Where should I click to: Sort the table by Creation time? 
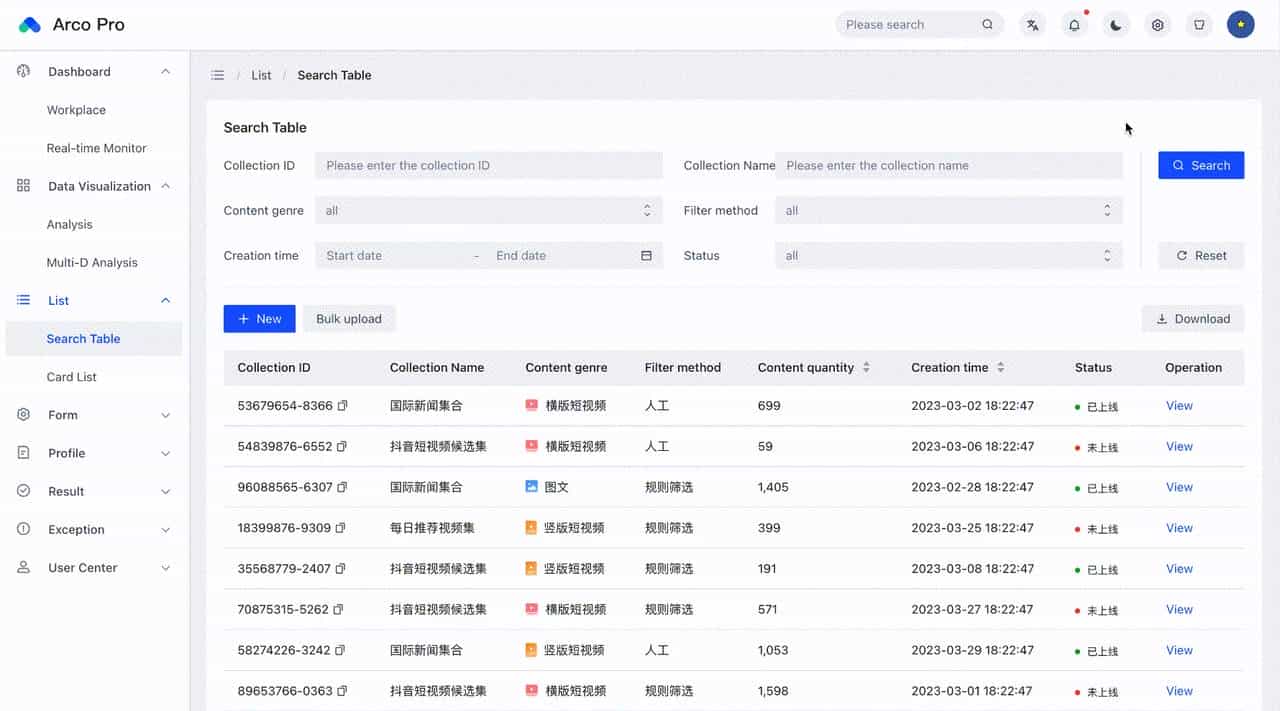(1002, 367)
